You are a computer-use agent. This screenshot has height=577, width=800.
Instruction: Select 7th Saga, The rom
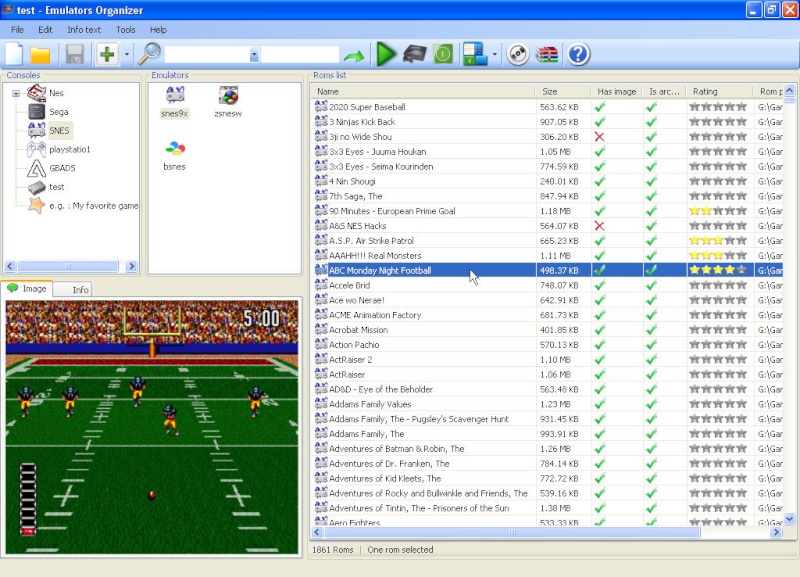[355, 196]
